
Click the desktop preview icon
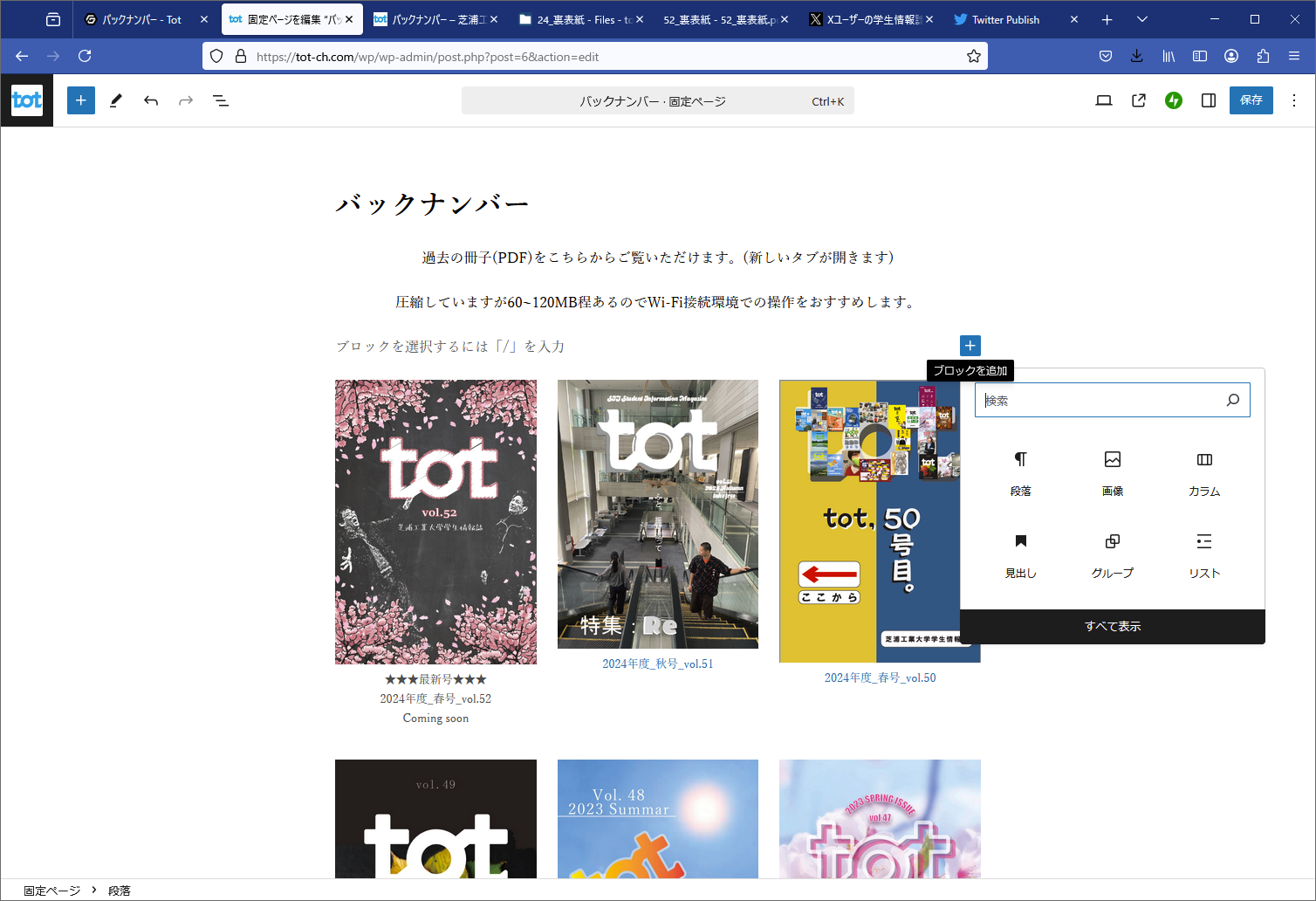click(x=1103, y=100)
